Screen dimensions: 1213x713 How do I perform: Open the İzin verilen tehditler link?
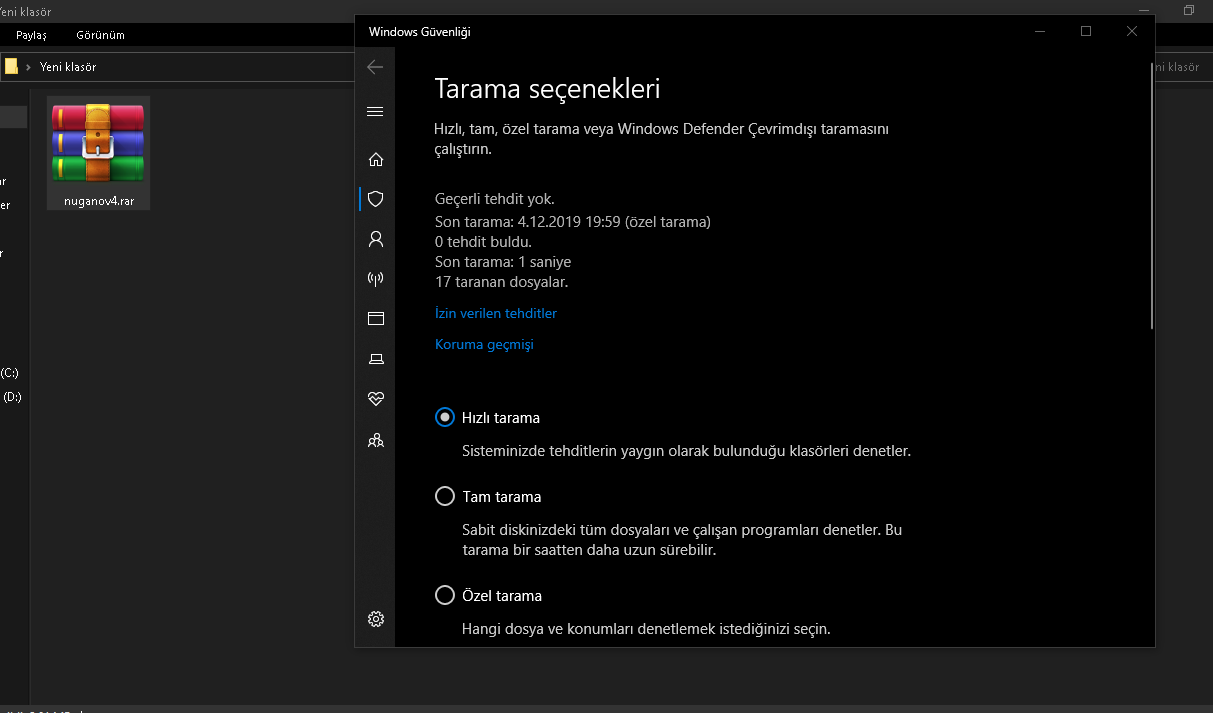pos(496,314)
